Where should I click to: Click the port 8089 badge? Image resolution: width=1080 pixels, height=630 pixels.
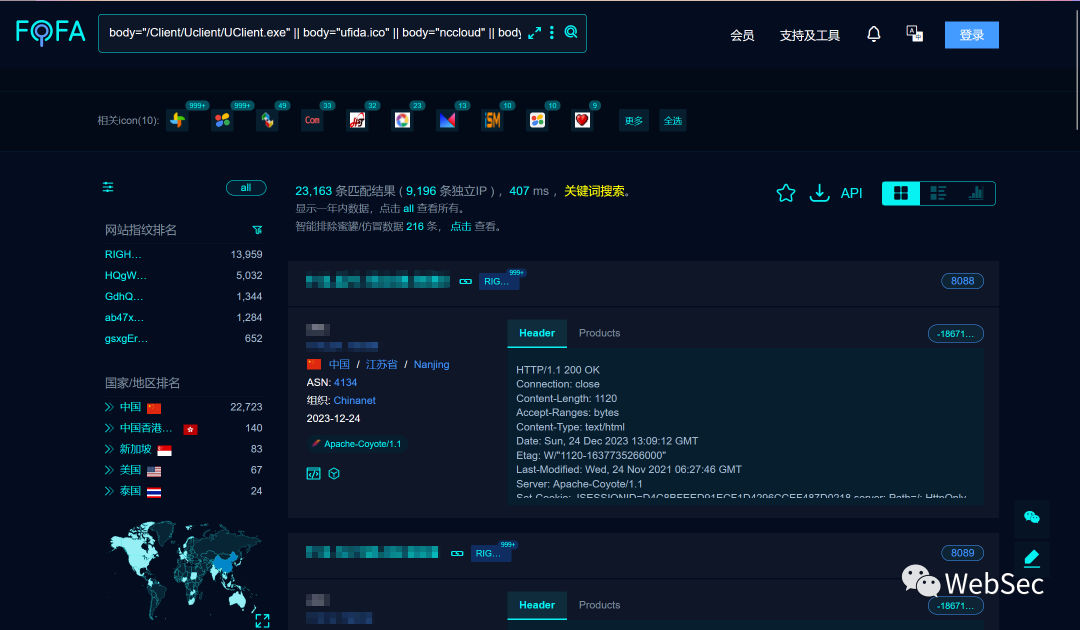coord(962,553)
